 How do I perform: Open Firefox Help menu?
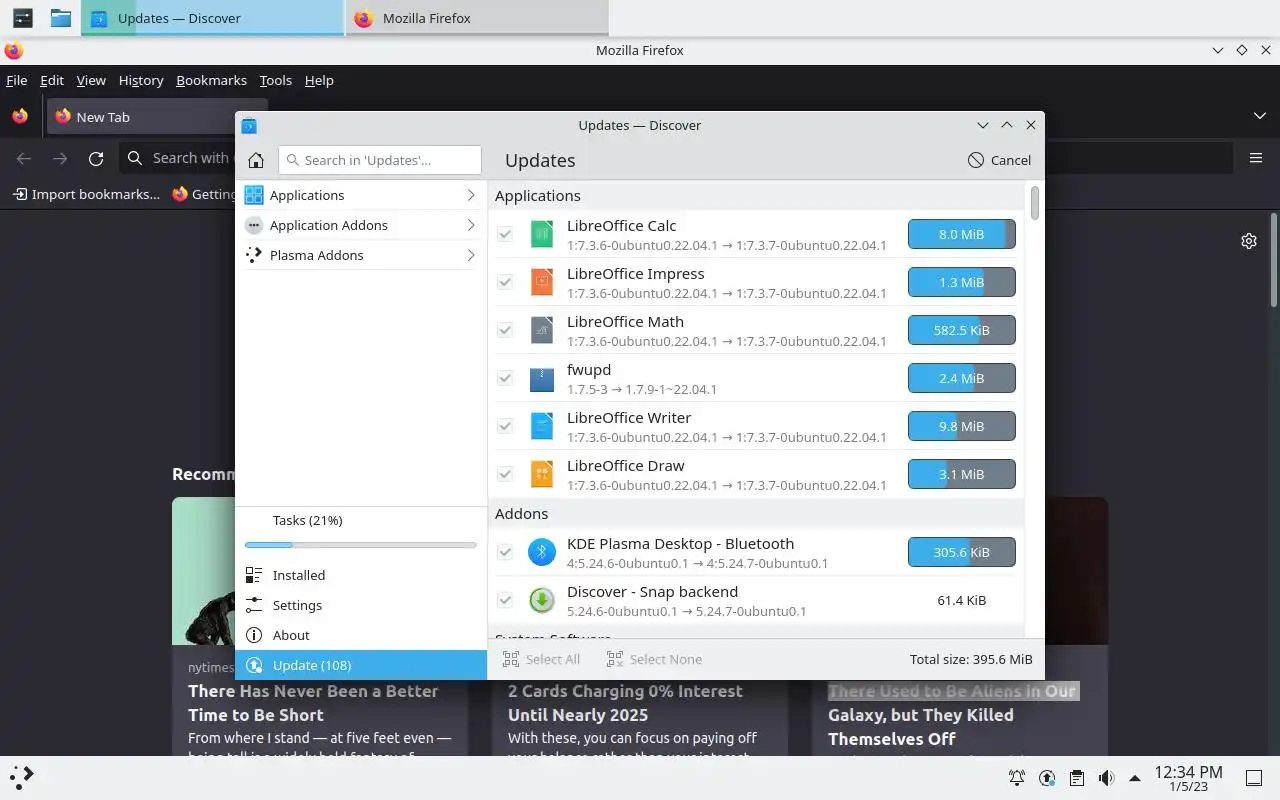[319, 80]
